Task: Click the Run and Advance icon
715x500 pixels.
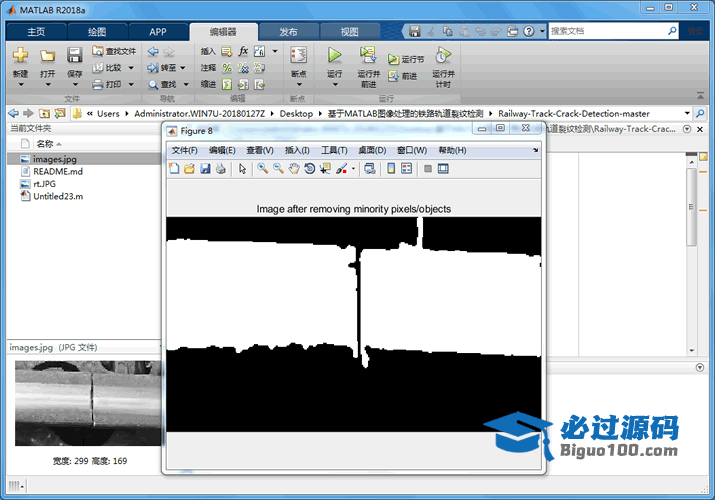Action: click(368, 55)
